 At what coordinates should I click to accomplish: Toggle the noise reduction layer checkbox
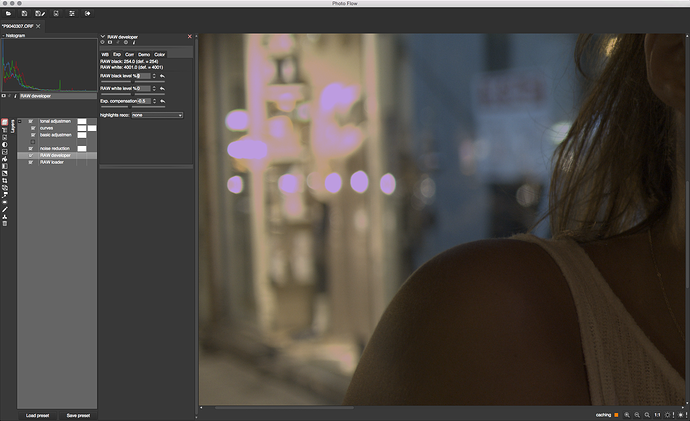(32, 149)
